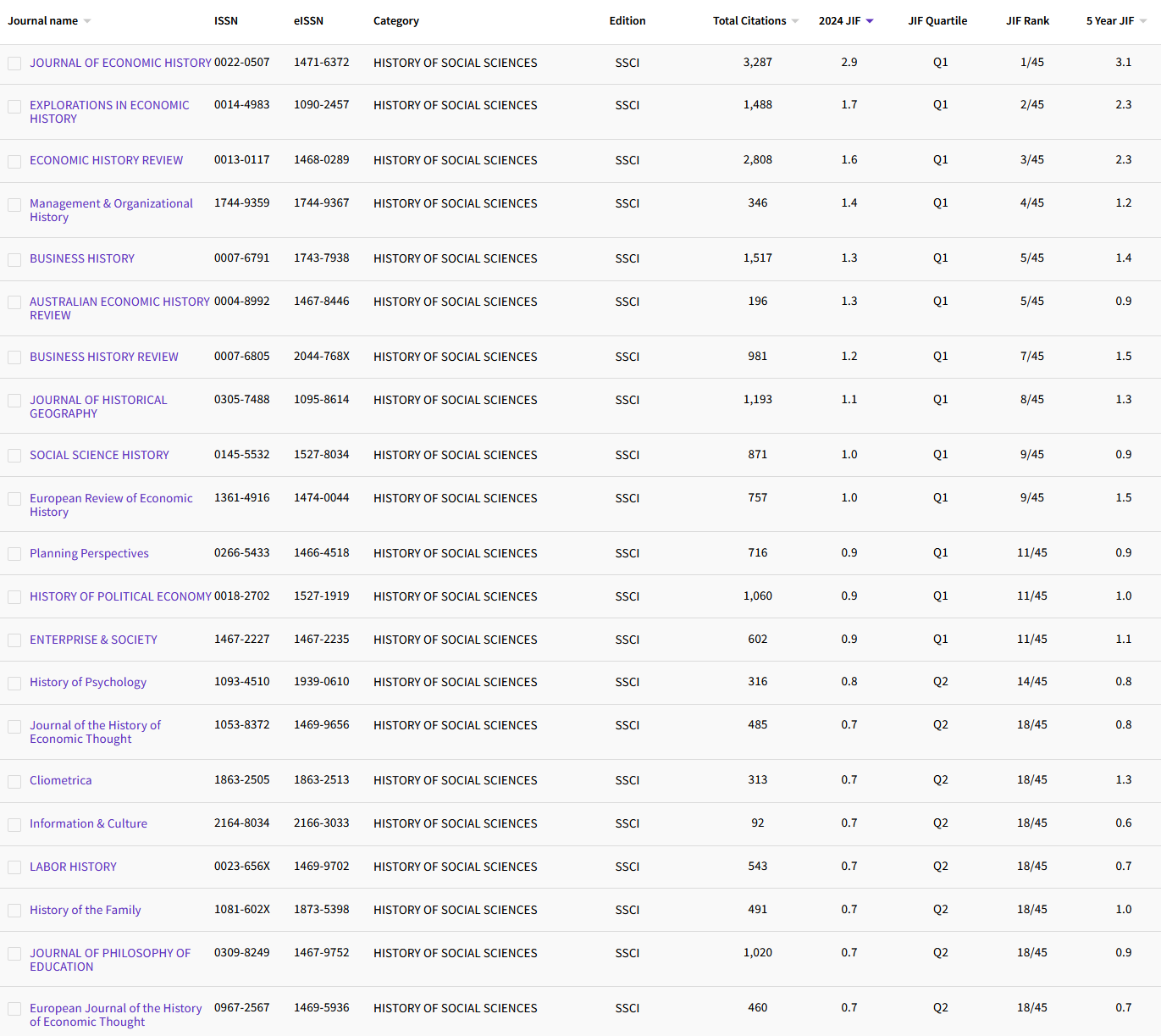Open HISTORY OF POLITICAL ECONOMY link
The image size is (1161, 1036).
tap(120, 596)
